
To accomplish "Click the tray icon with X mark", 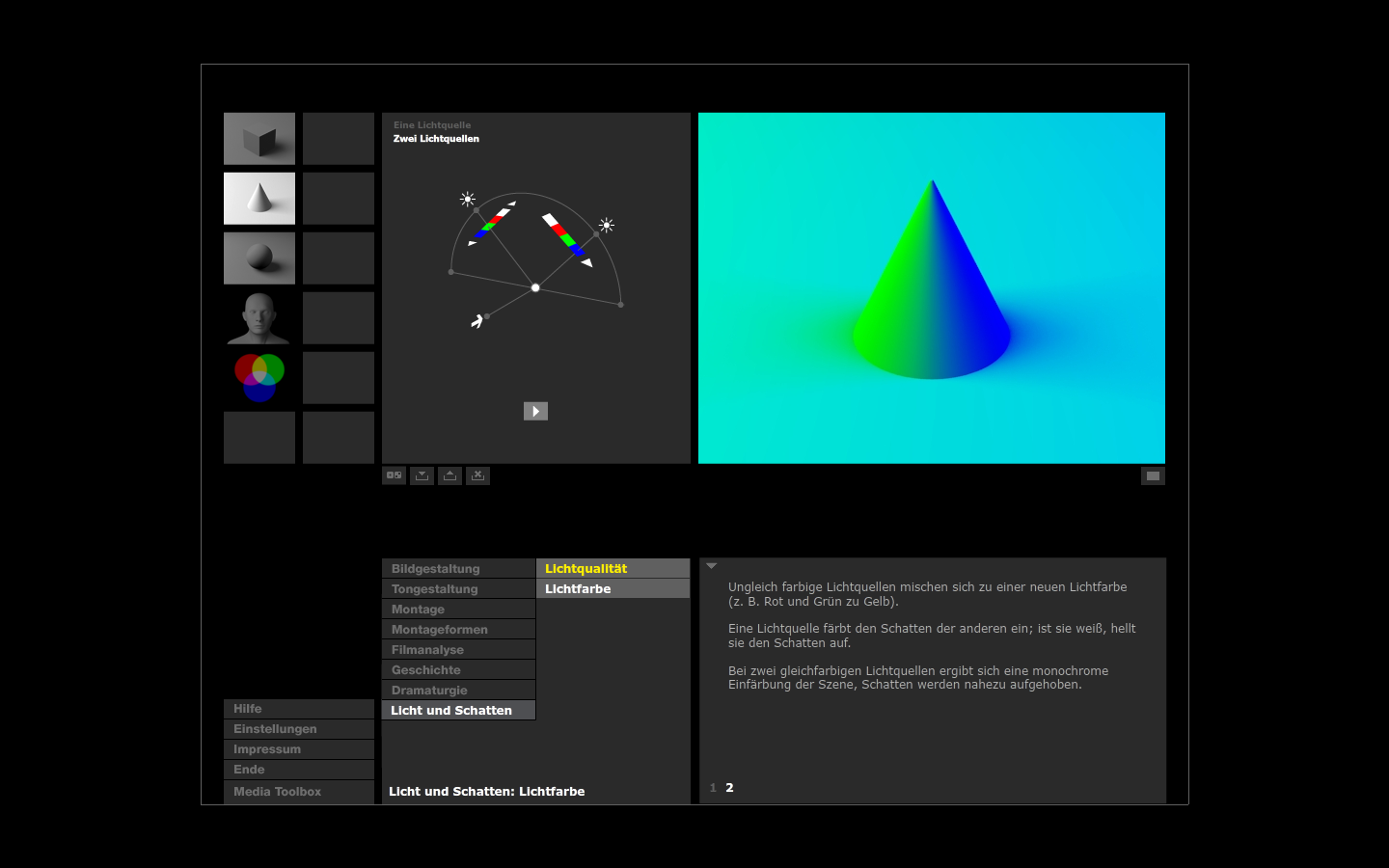I will [478, 475].
